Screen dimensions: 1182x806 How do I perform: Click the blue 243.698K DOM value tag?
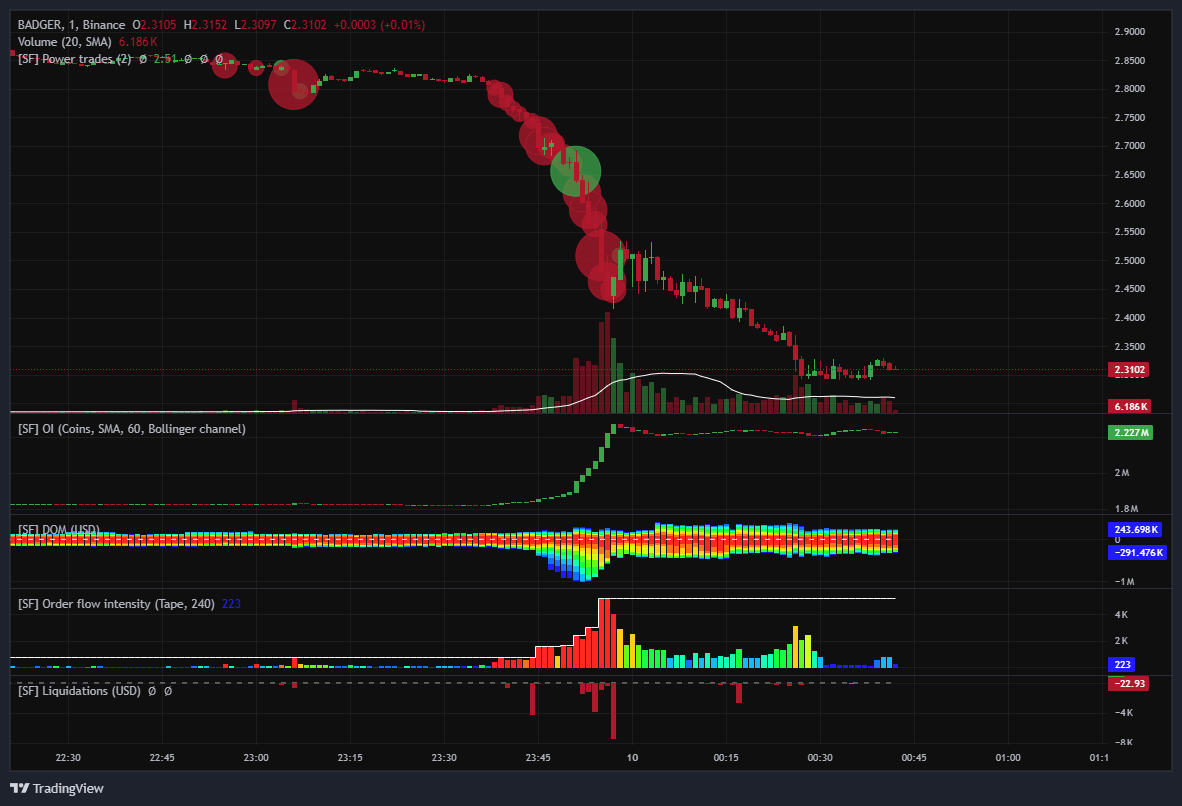[1135, 529]
